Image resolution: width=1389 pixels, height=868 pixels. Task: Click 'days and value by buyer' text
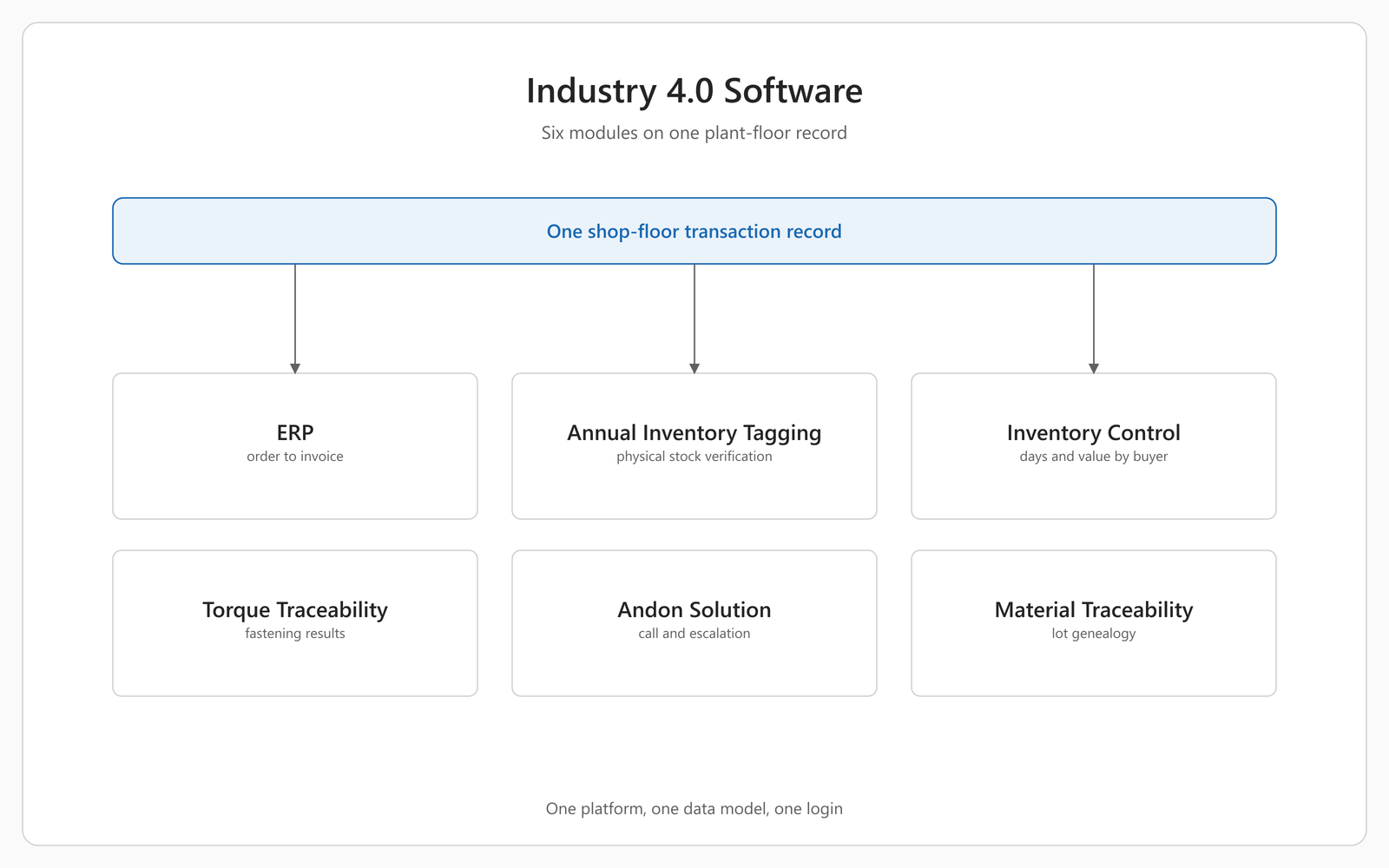click(1094, 457)
